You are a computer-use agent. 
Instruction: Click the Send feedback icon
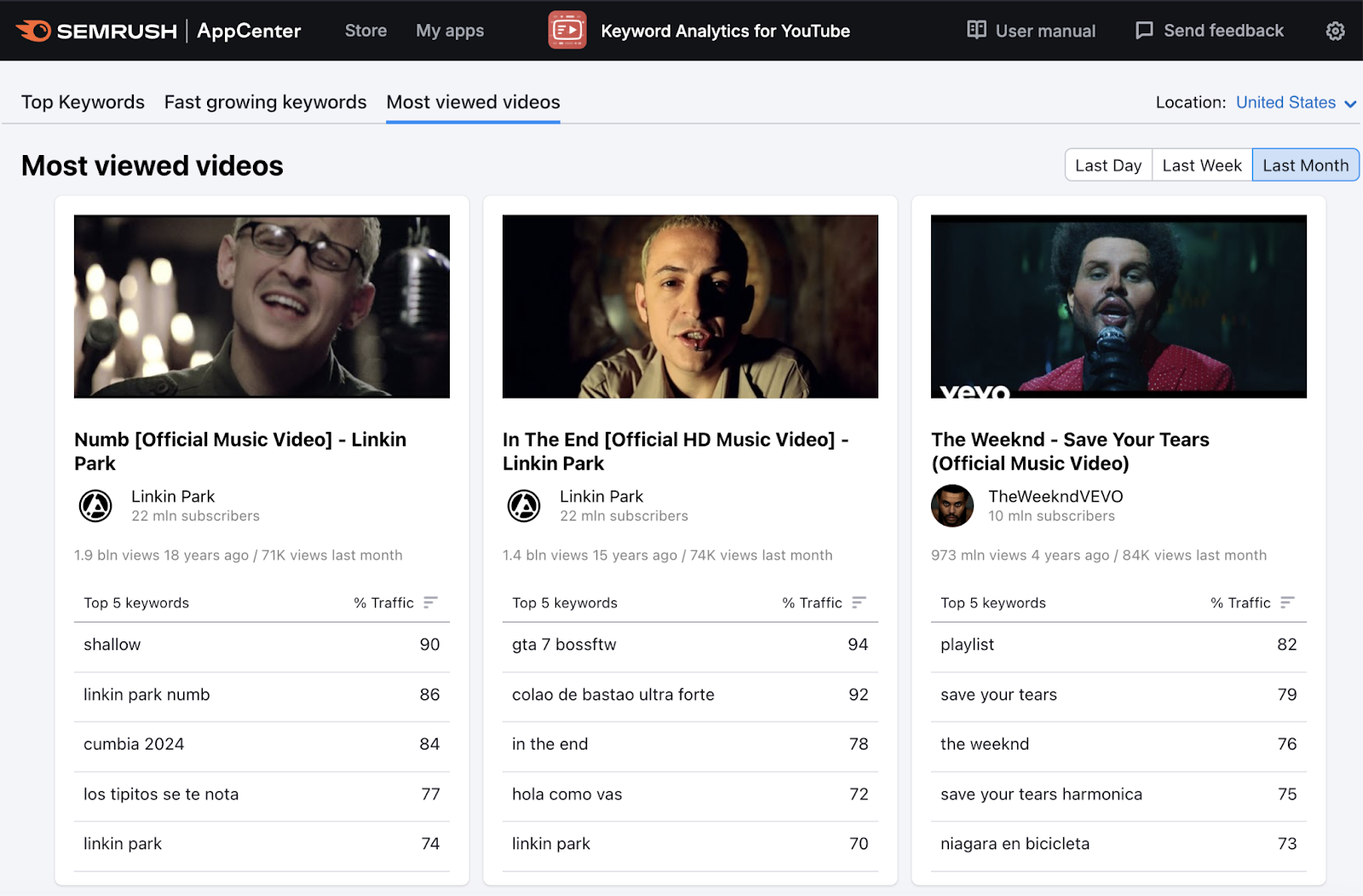[1143, 30]
